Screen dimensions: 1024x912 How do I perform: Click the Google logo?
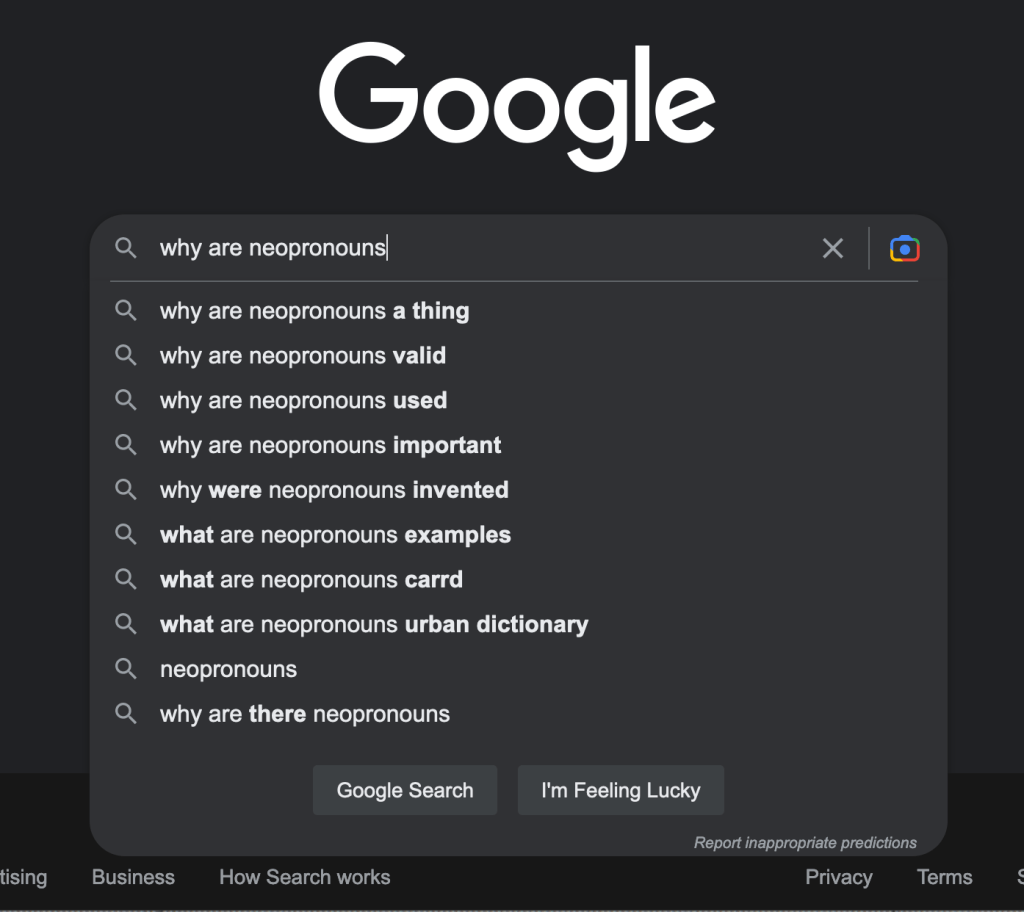(516, 105)
